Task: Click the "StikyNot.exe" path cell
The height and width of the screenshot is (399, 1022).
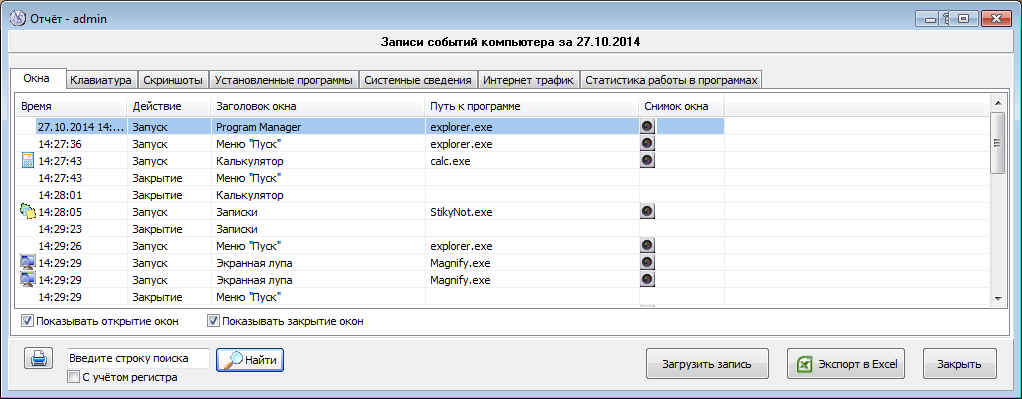Action: point(461,211)
